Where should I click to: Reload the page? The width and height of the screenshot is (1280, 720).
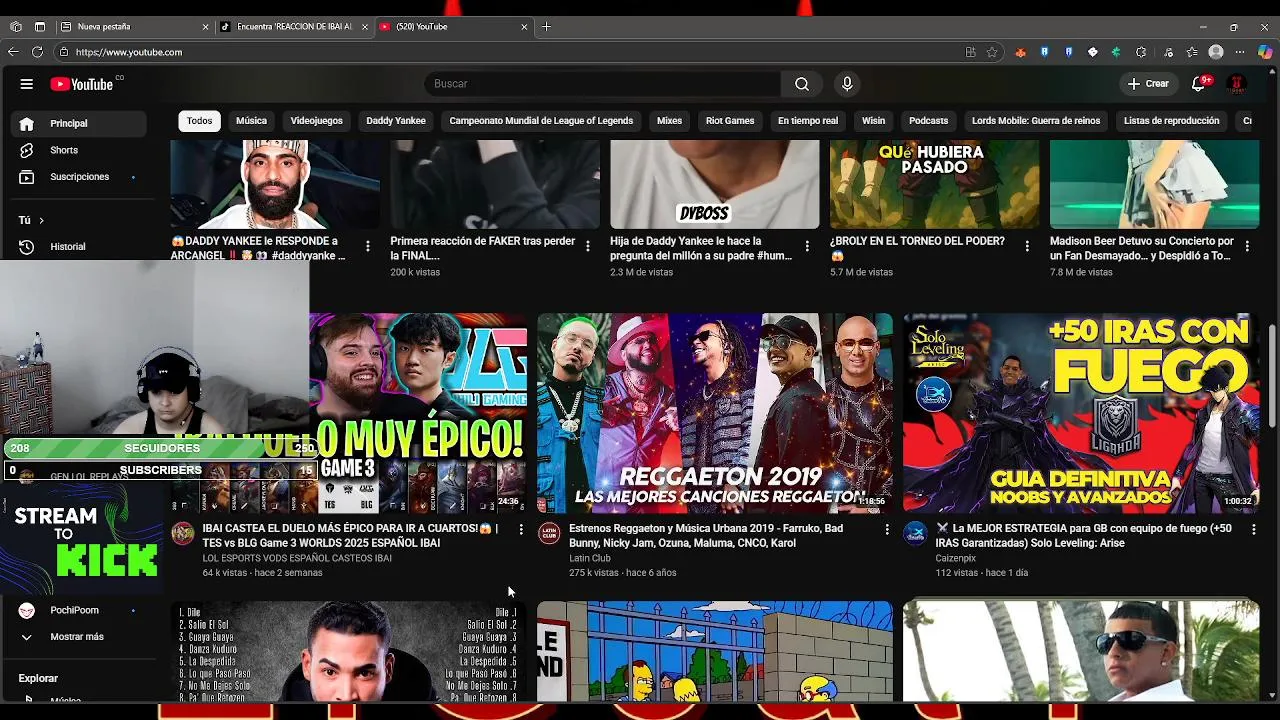(x=37, y=52)
